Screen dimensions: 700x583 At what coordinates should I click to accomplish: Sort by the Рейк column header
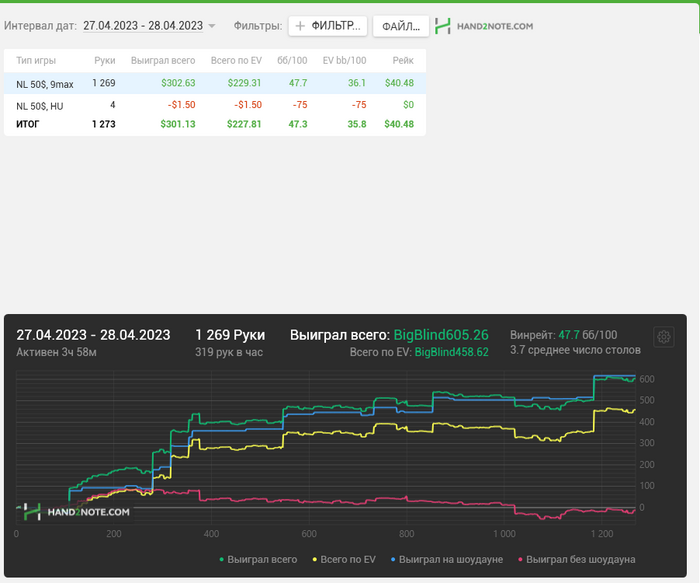[403, 60]
